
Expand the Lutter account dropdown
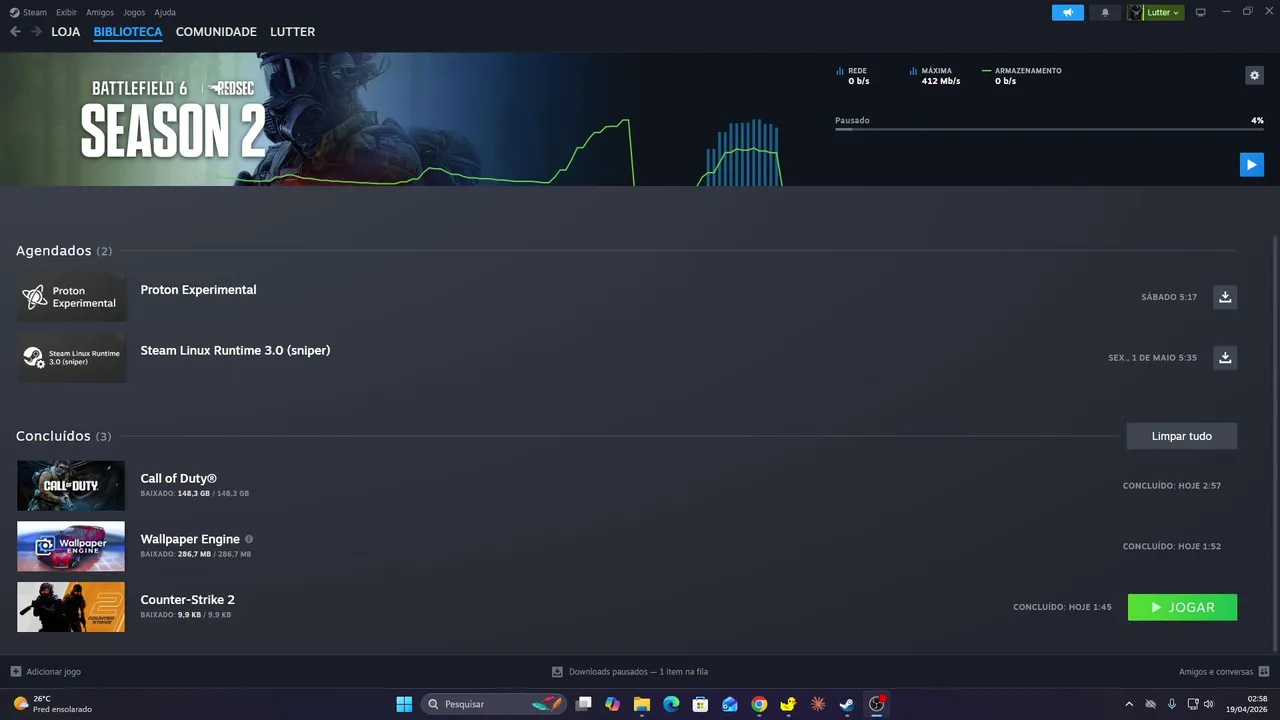[x=1163, y=12]
